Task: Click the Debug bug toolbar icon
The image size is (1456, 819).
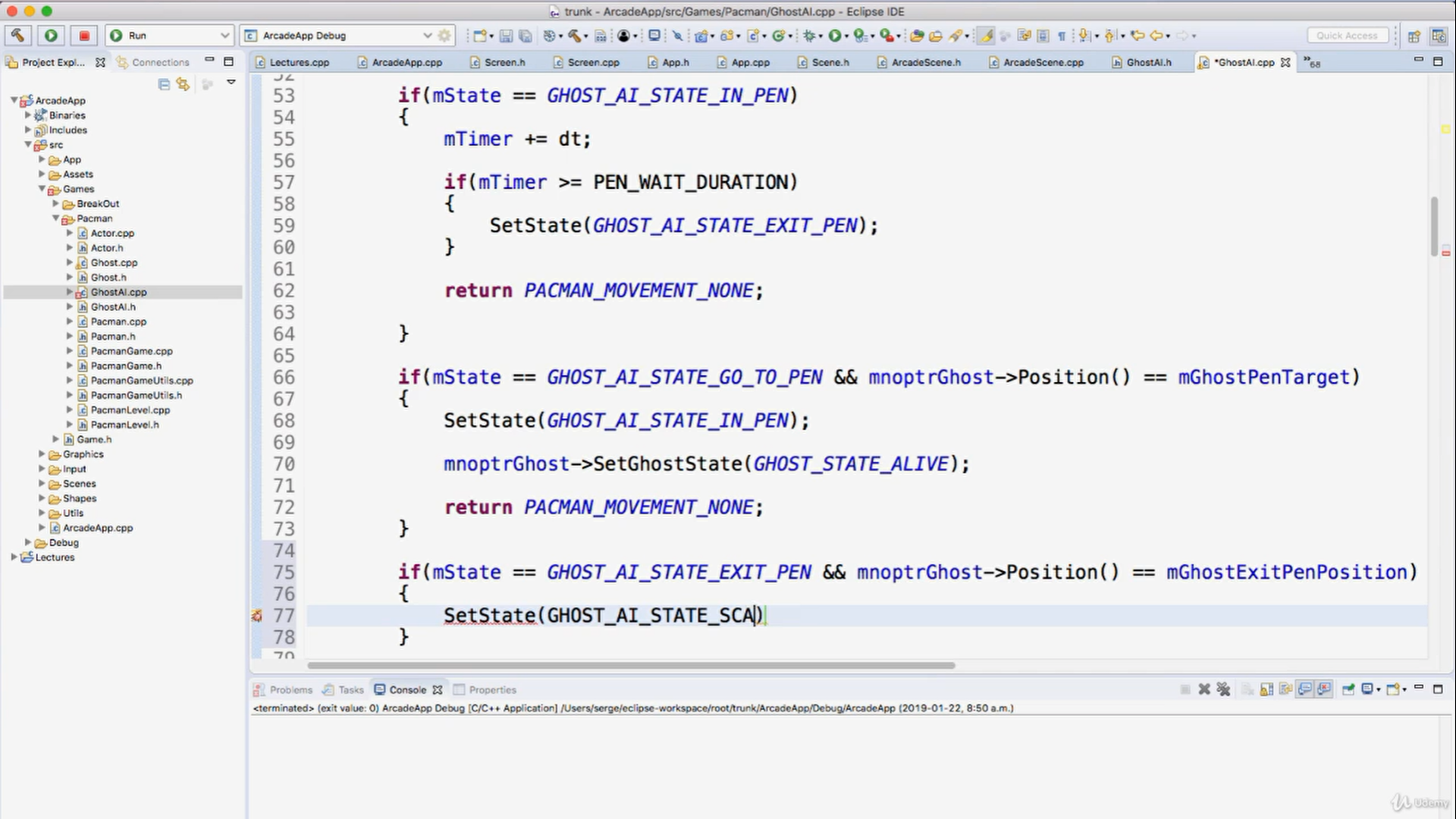Action: point(810,36)
